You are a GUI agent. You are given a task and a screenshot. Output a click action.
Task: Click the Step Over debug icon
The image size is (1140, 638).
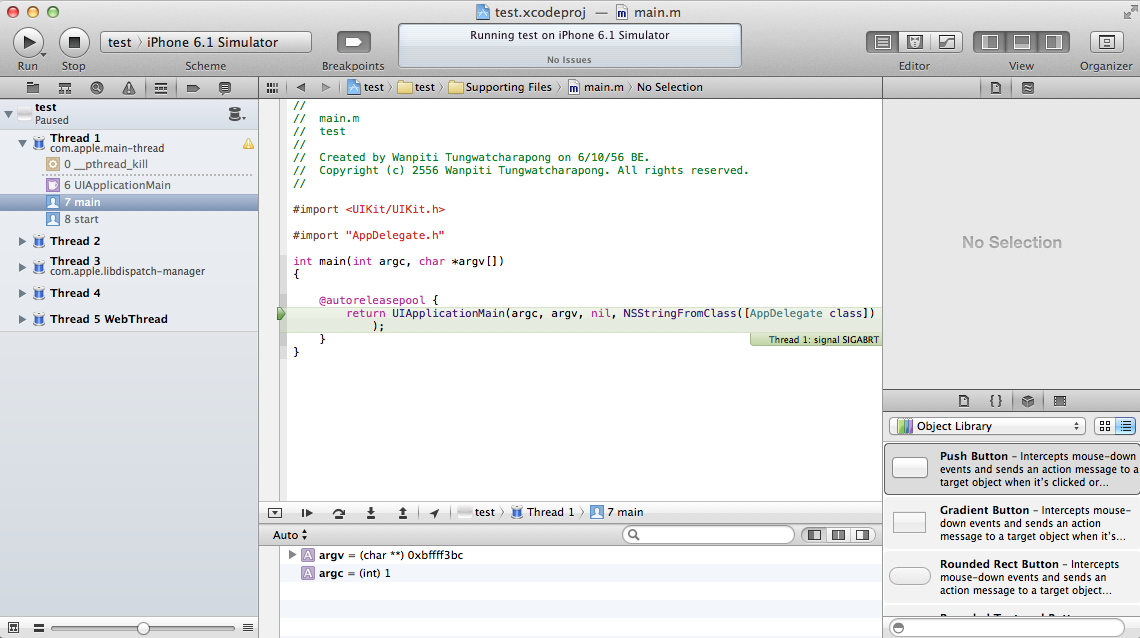coord(339,512)
